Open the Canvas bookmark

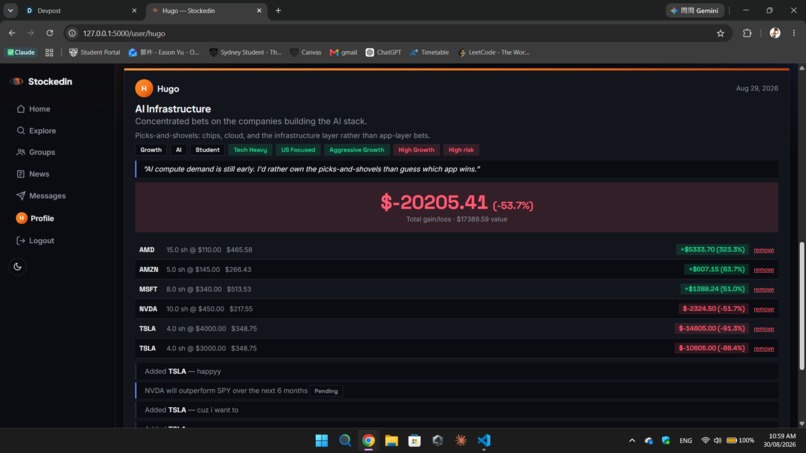306,52
